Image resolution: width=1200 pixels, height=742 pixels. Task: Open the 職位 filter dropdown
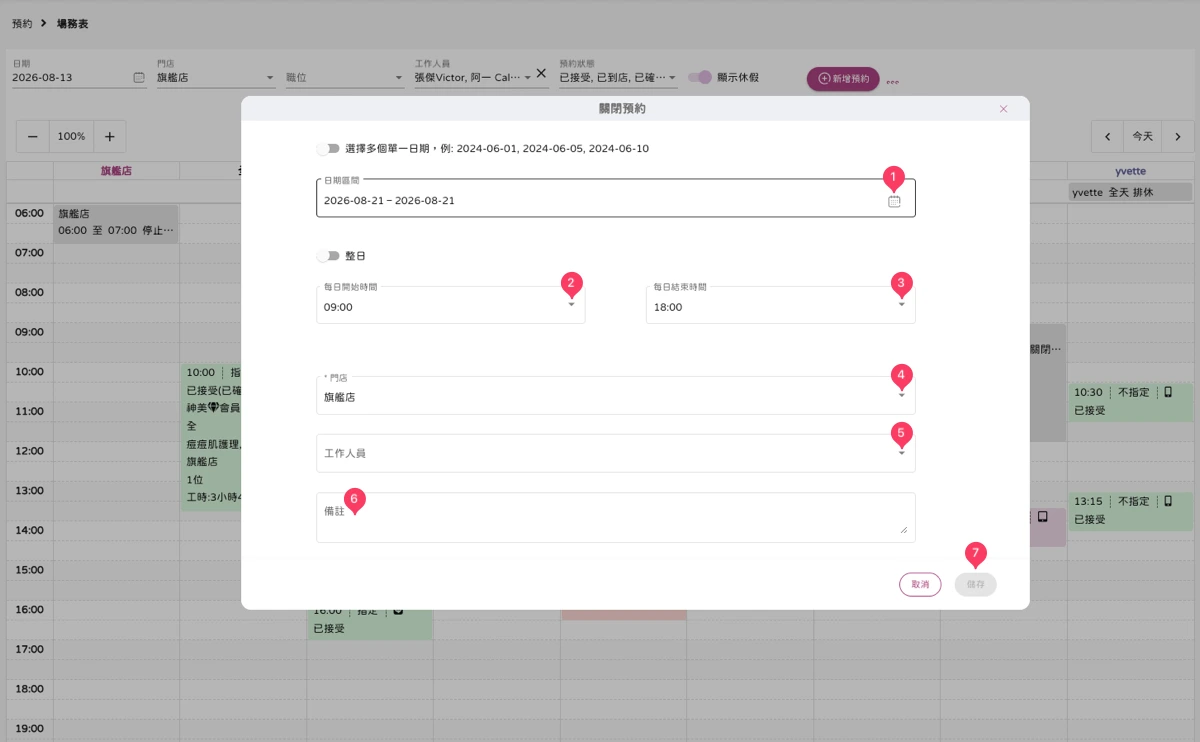tap(344, 77)
